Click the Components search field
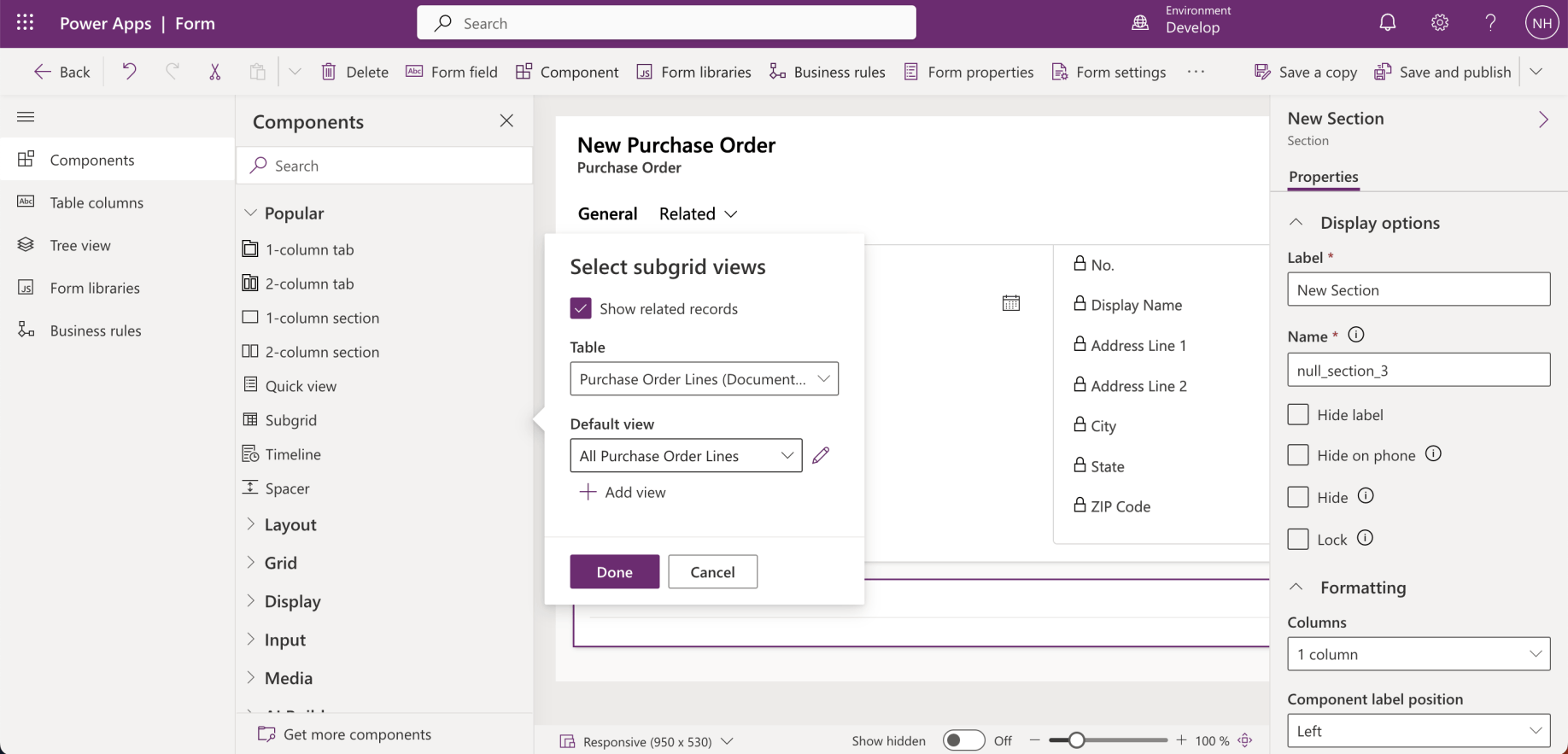The height and width of the screenshot is (754, 1568). coord(384,166)
